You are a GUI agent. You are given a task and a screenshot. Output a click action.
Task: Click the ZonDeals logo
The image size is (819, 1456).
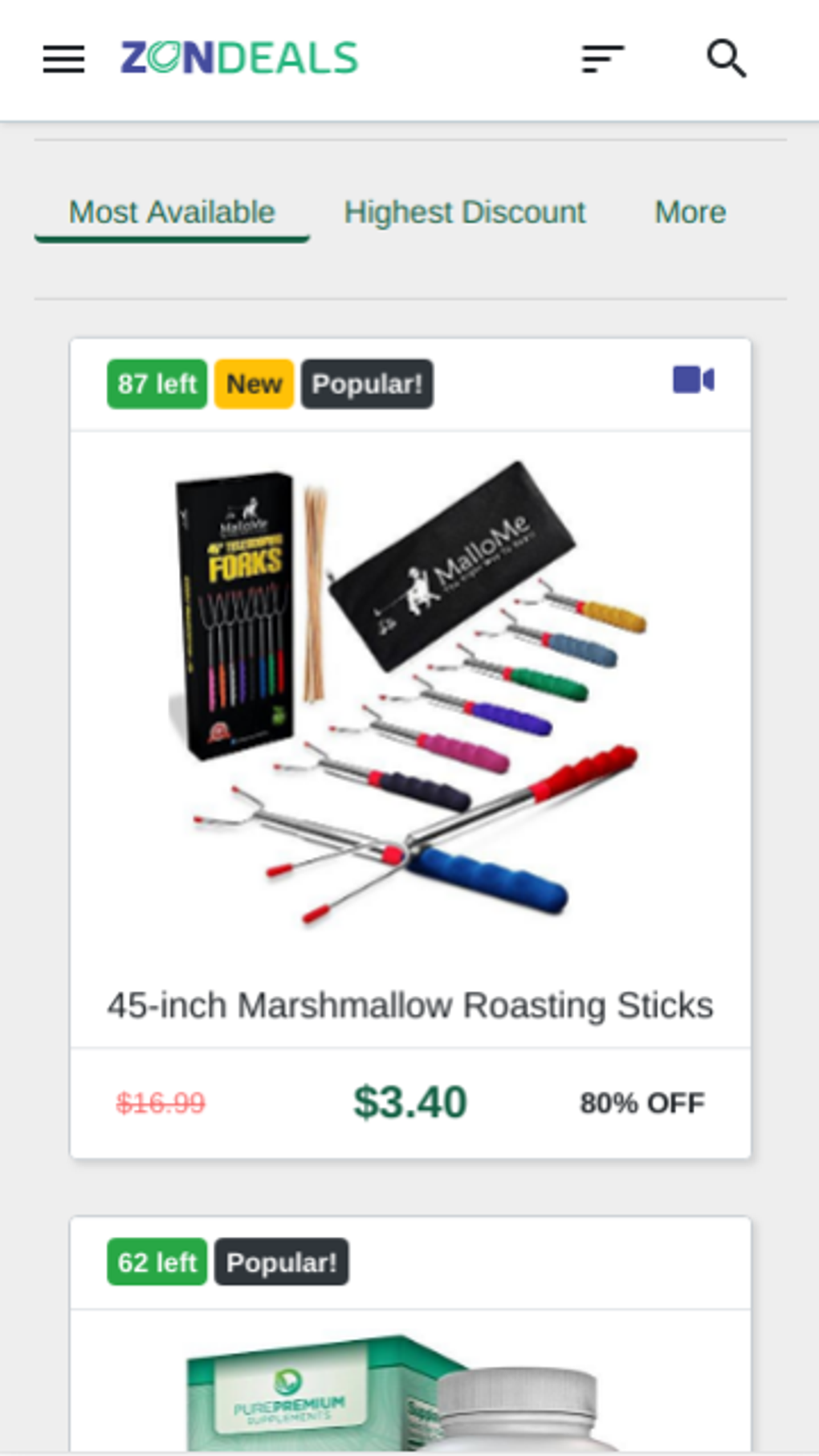click(239, 59)
